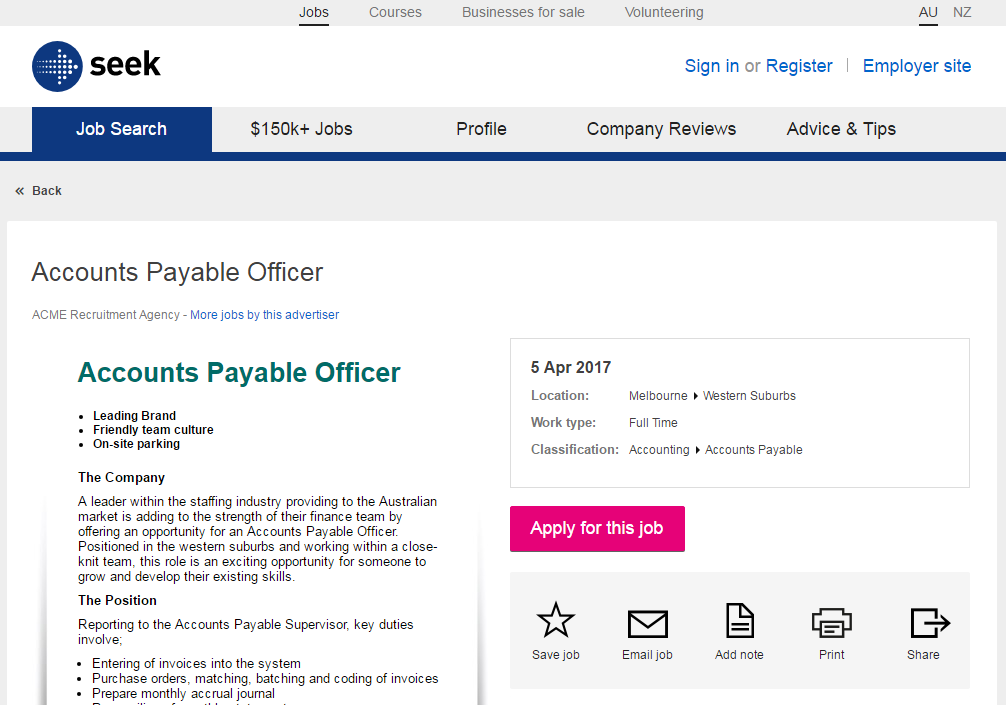Click the Work type: label
Viewport: 1006px width, 705px height.
point(563,423)
